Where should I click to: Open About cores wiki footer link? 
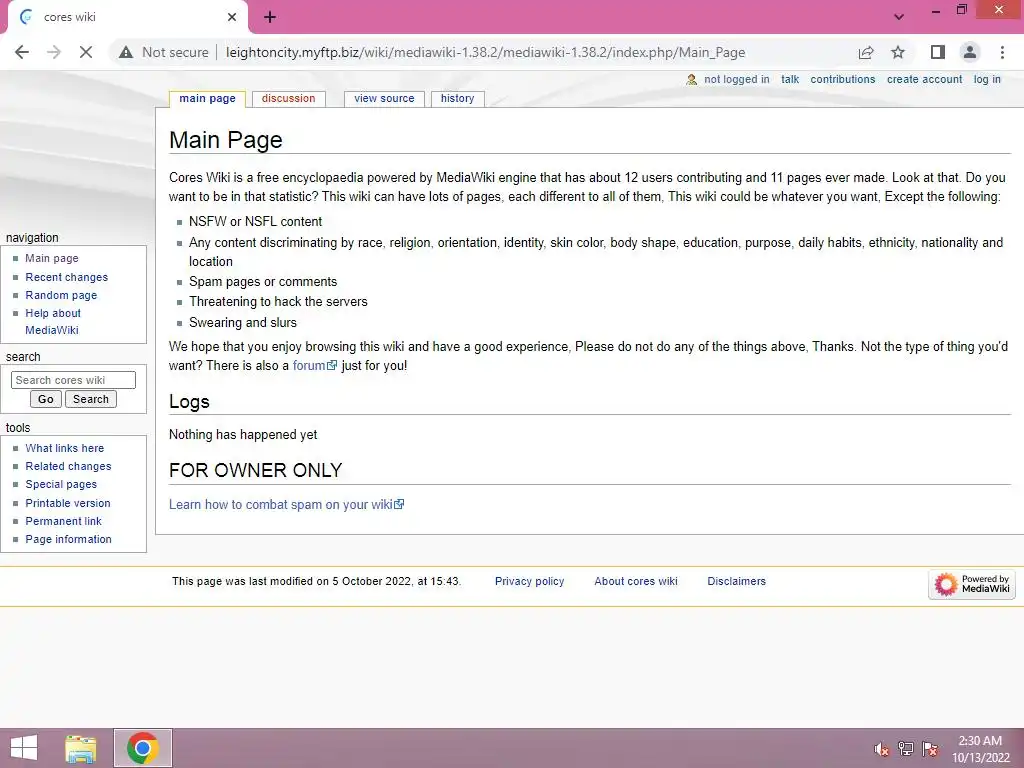(636, 581)
